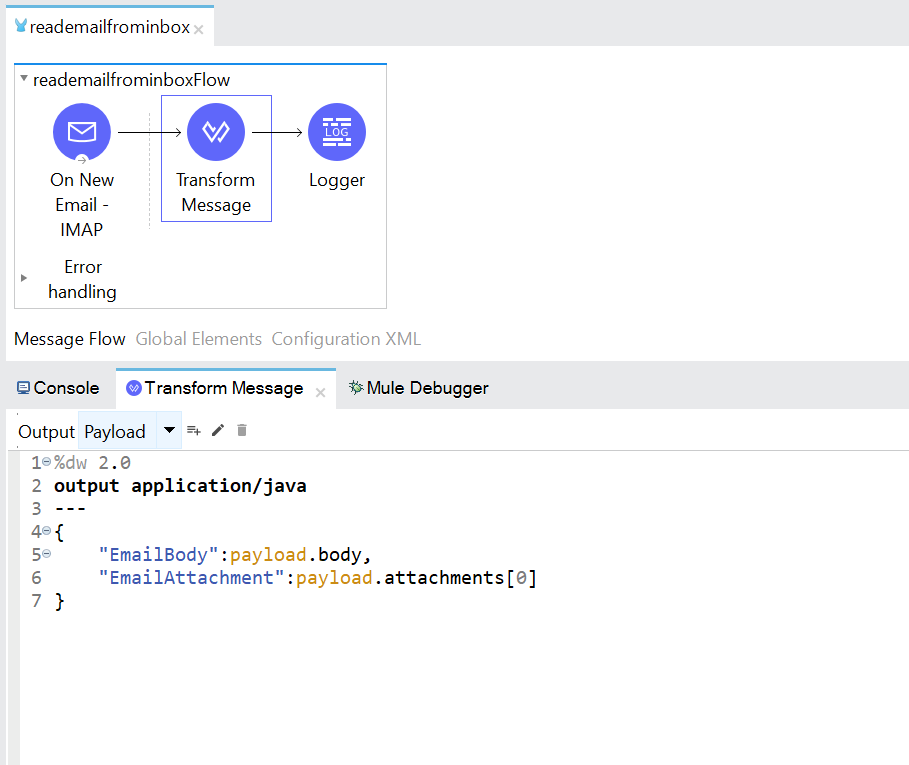Click the Console monitor icon
Image resolution: width=909 pixels, height=765 pixels.
click(23, 388)
